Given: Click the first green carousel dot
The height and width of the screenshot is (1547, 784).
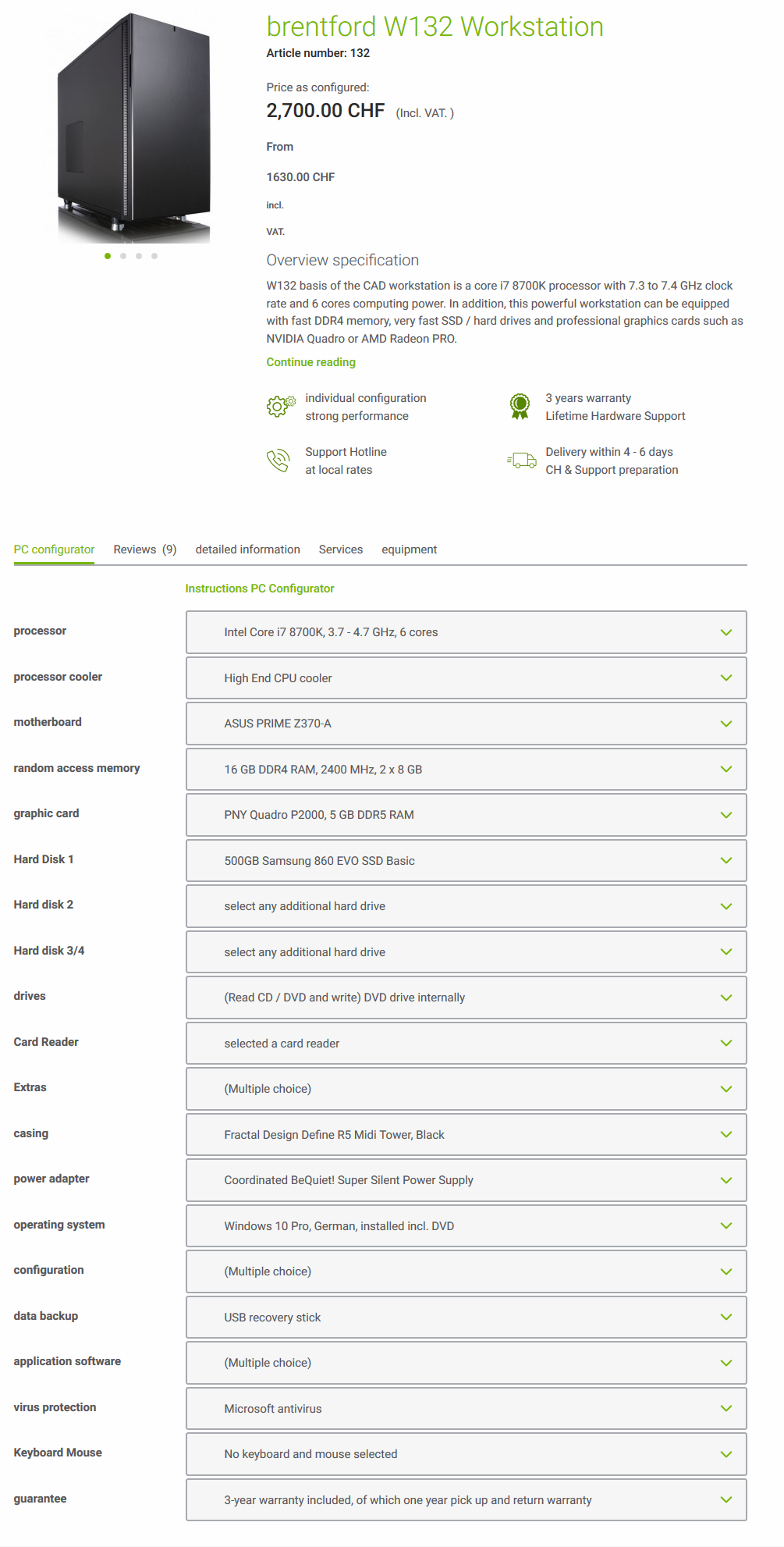Looking at the screenshot, I should 108,256.
